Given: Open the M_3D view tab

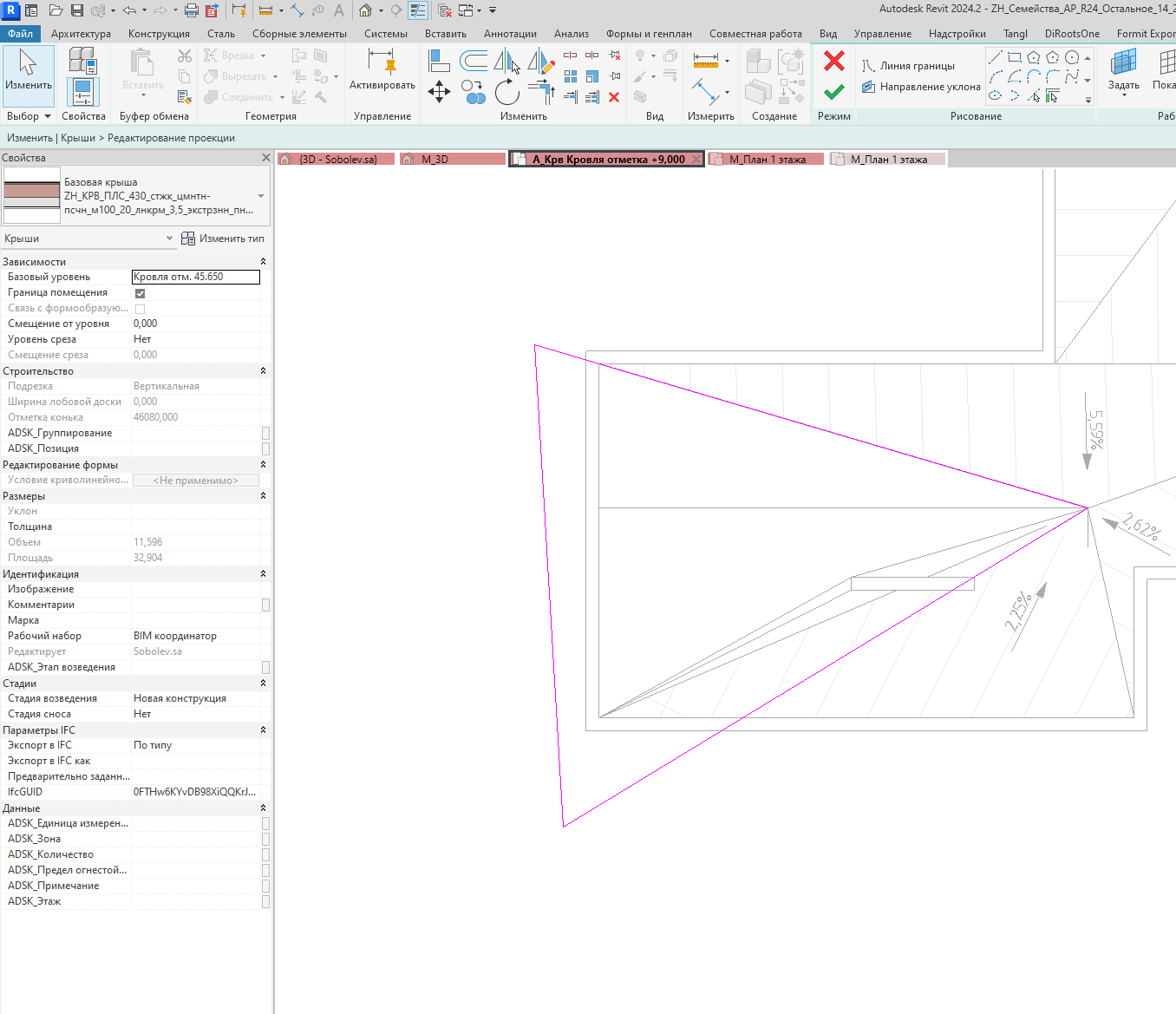Looking at the screenshot, I should (453, 160).
